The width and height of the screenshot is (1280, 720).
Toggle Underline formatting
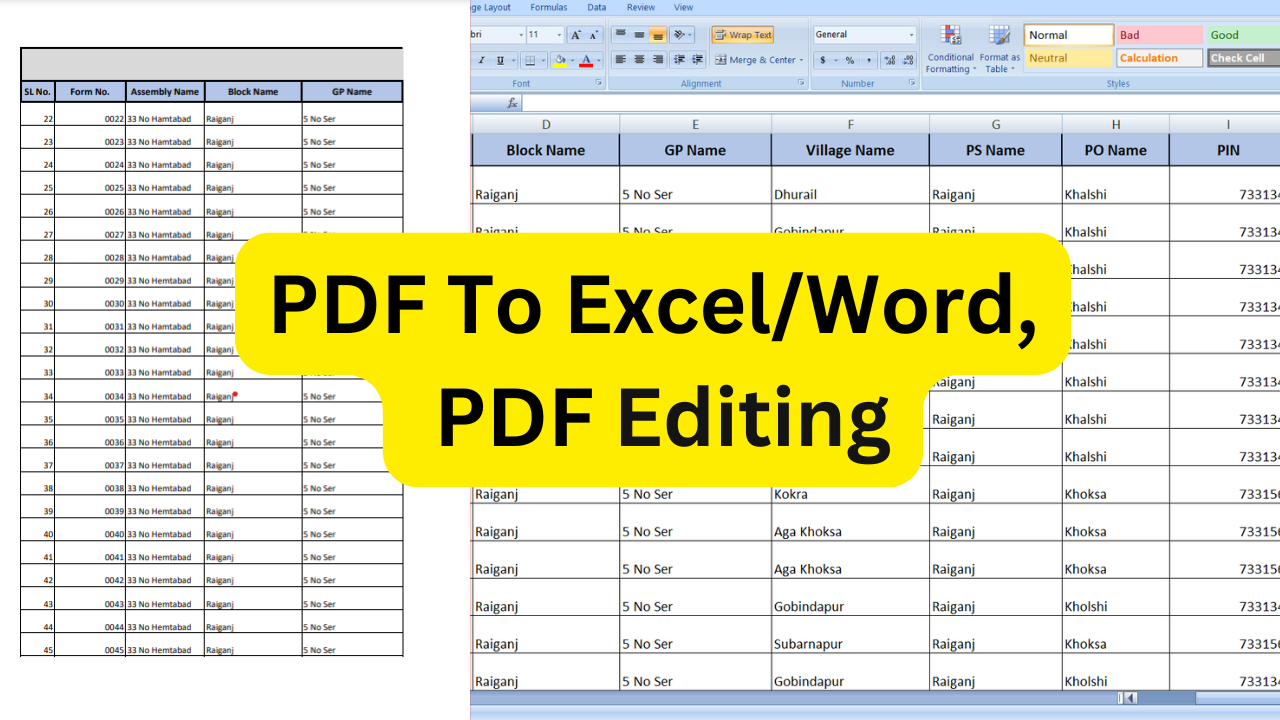click(500, 58)
